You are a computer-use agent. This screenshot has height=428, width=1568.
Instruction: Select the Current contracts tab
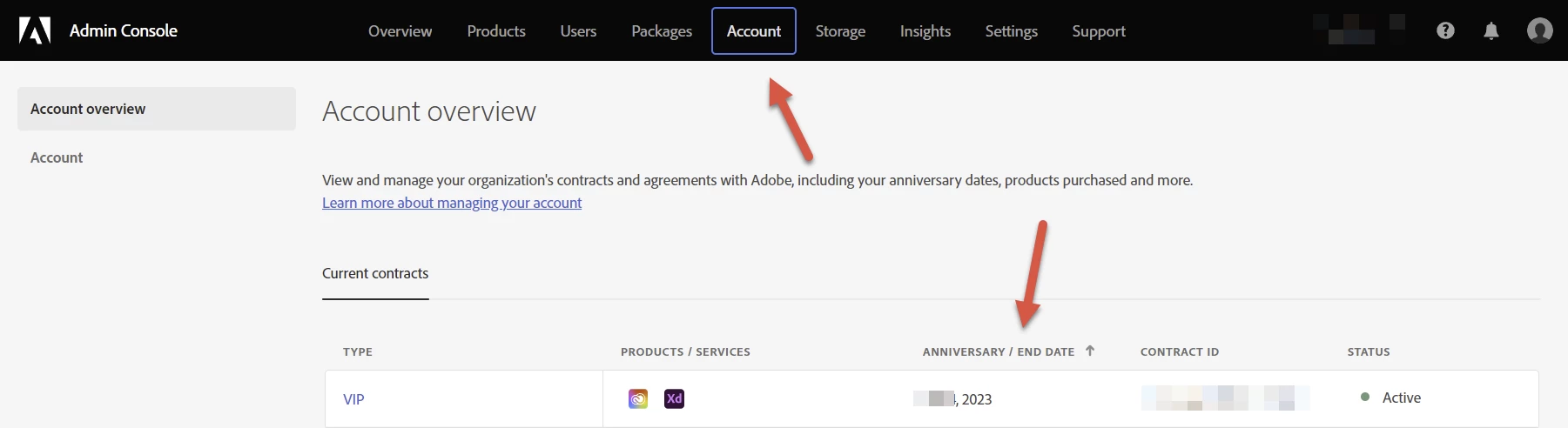tap(375, 273)
